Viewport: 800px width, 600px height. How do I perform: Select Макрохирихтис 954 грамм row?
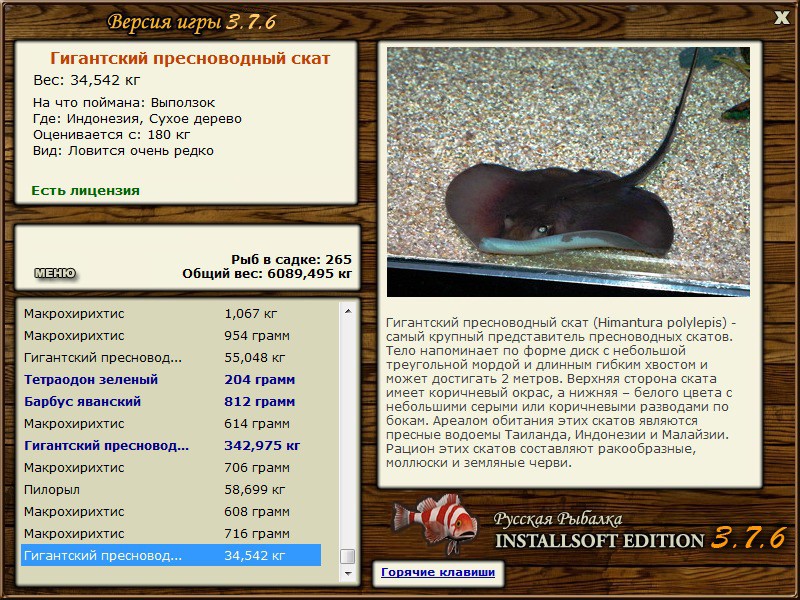tap(171, 335)
